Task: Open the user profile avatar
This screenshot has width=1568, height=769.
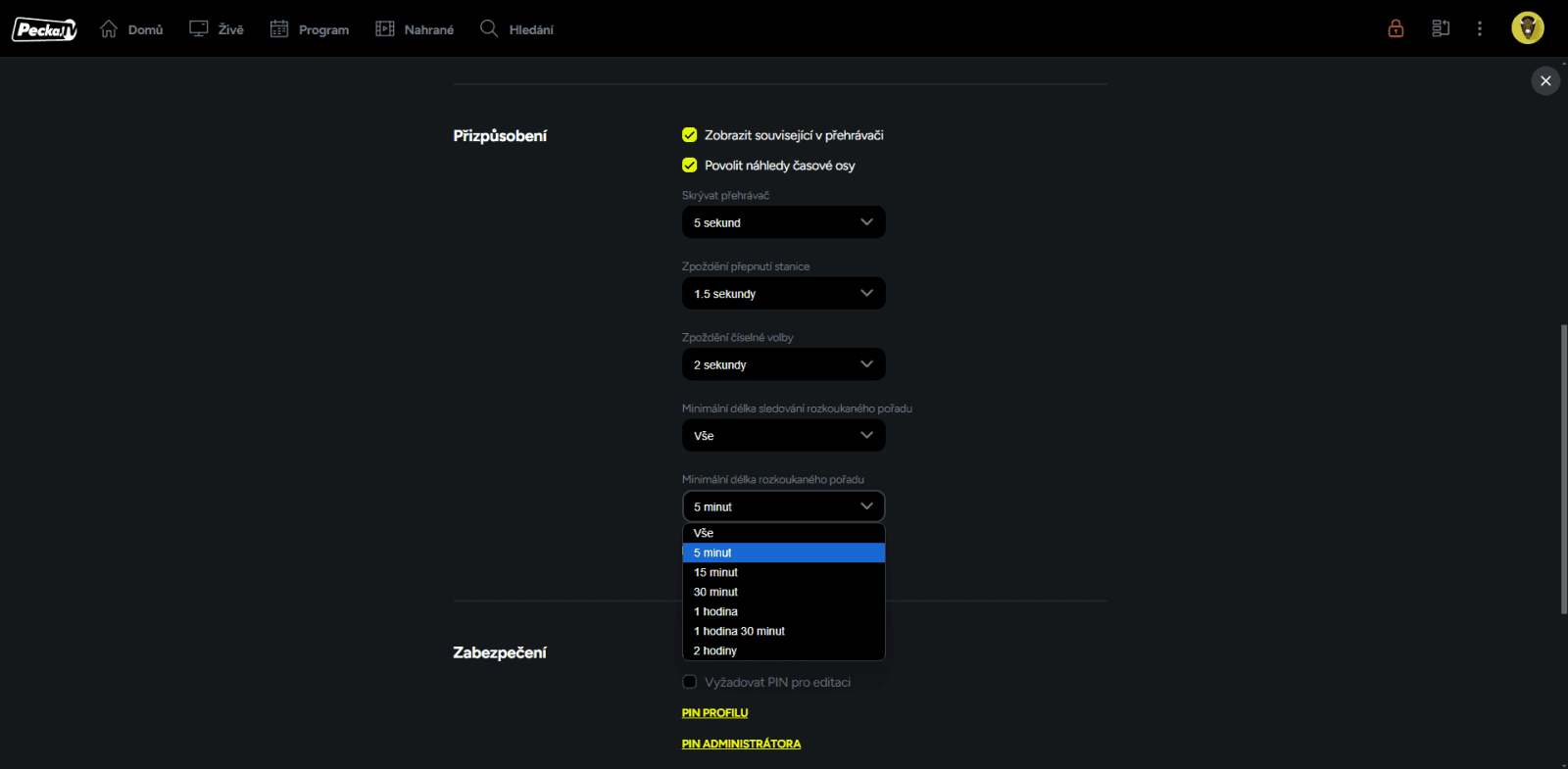Action: [x=1528, y=28]
